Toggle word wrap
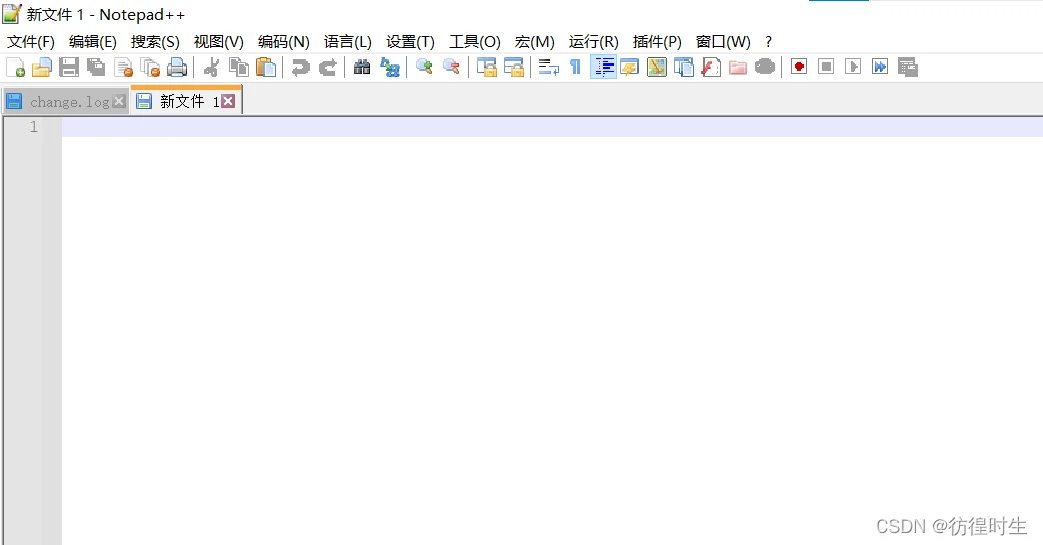The image size is (1043, 545). [x=548, y=67]
